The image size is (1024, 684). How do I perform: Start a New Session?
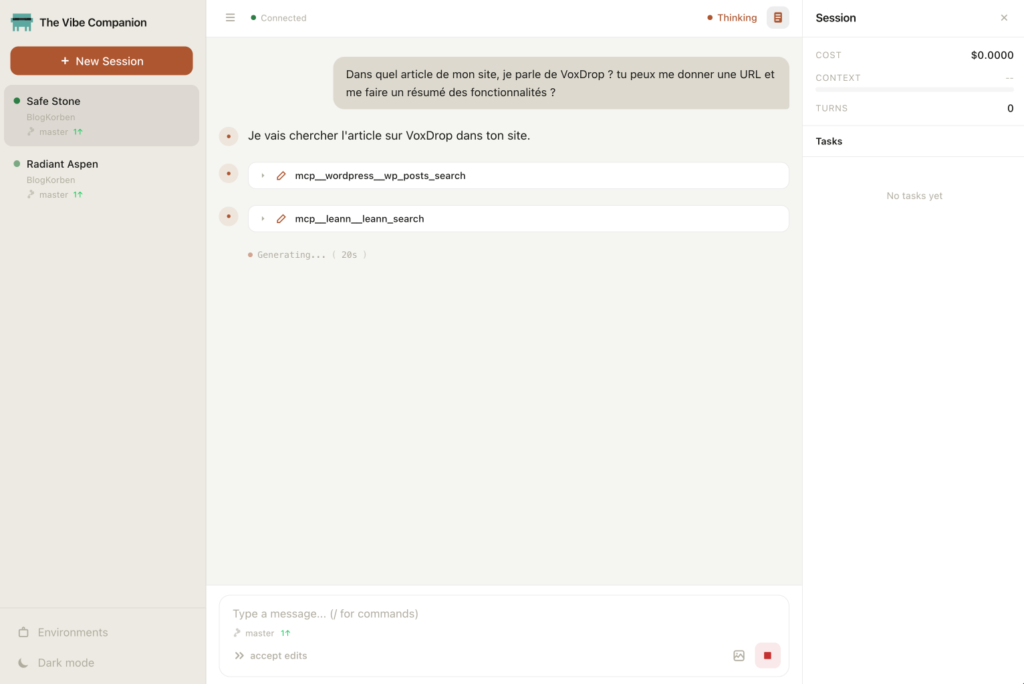pyautogui.click(x=101, y=61)
